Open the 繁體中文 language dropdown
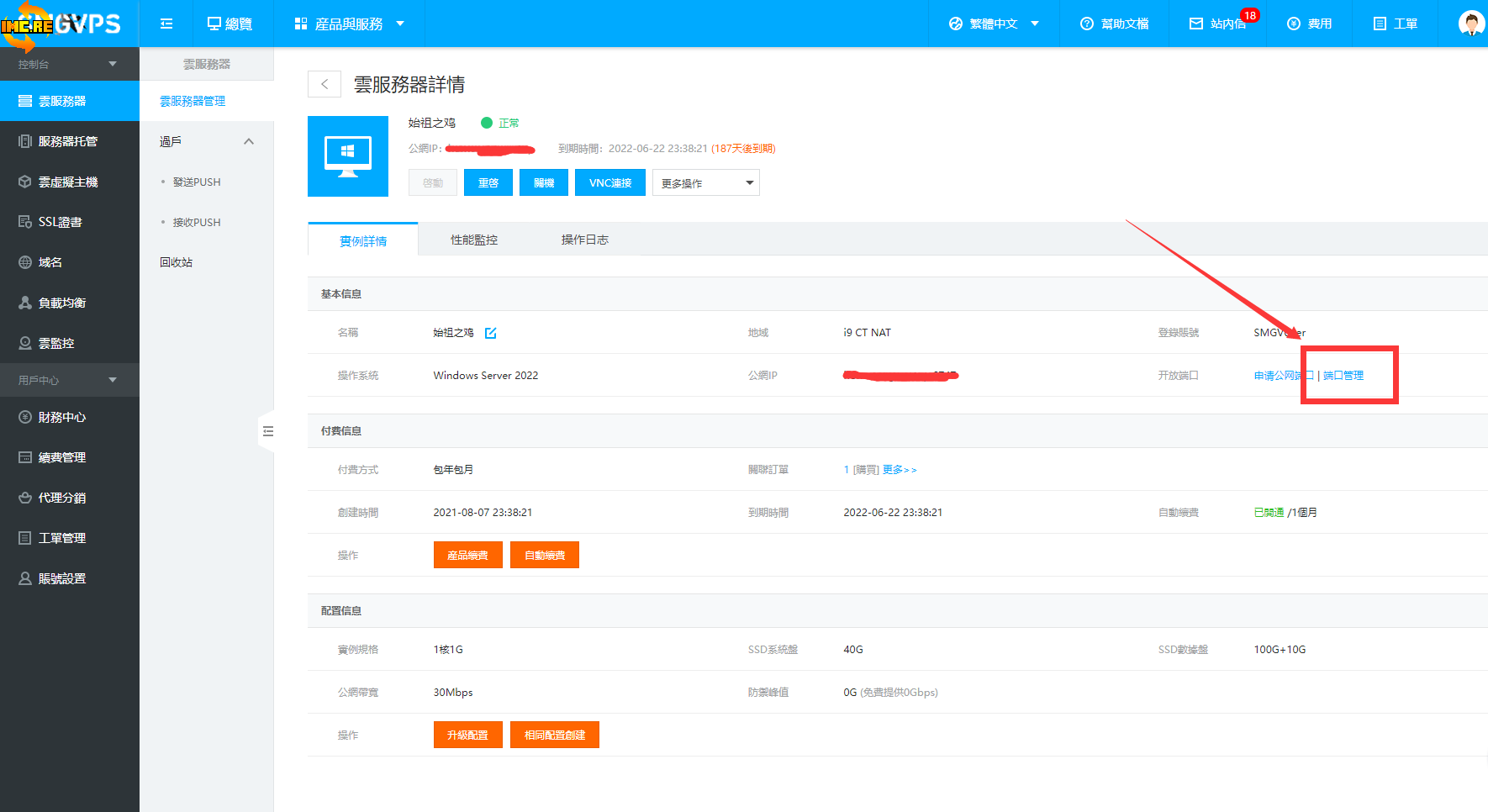Viewport: 1488px width, 812px height. 995,24
